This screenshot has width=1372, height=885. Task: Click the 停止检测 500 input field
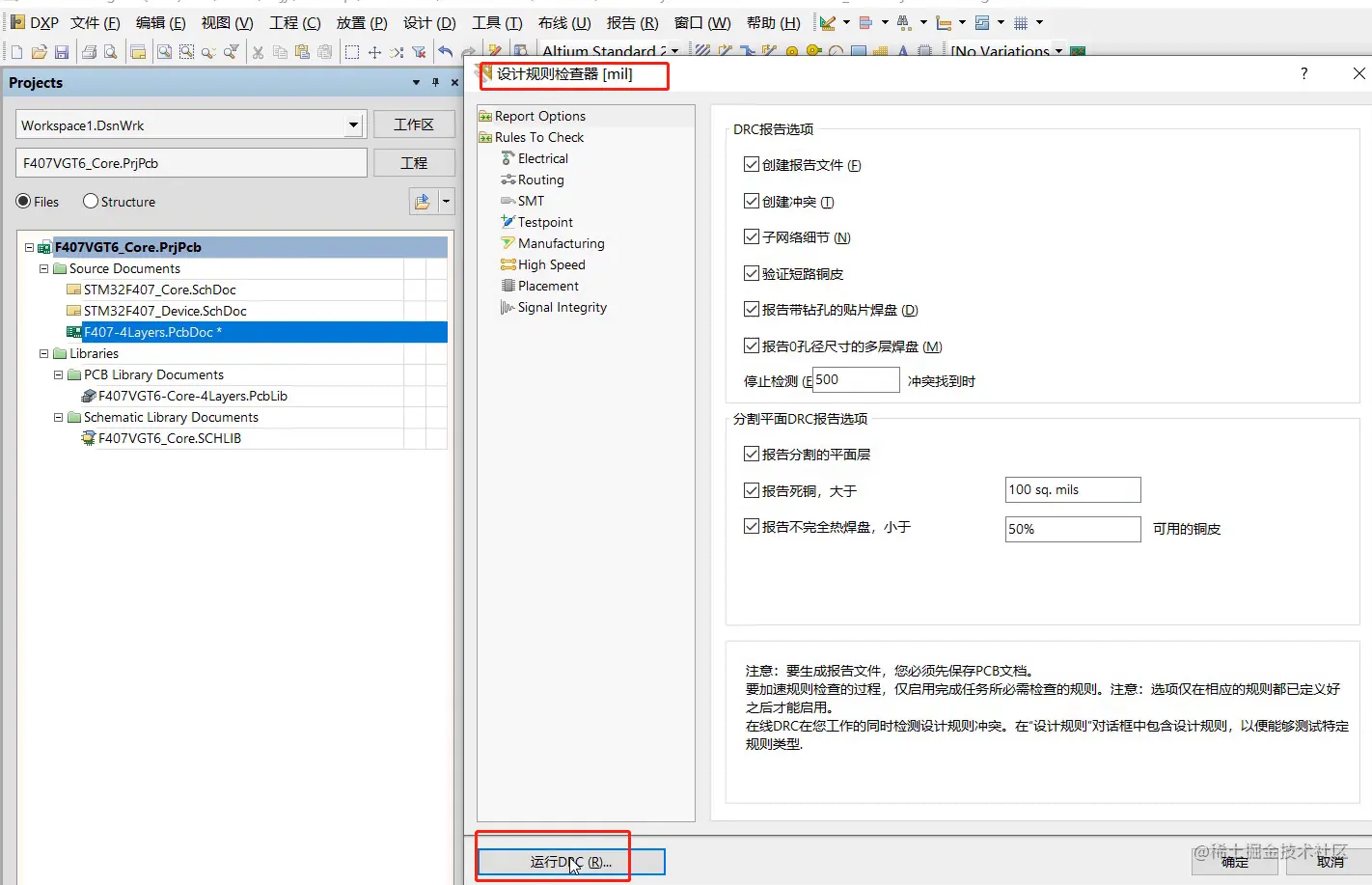click(856, 379)
